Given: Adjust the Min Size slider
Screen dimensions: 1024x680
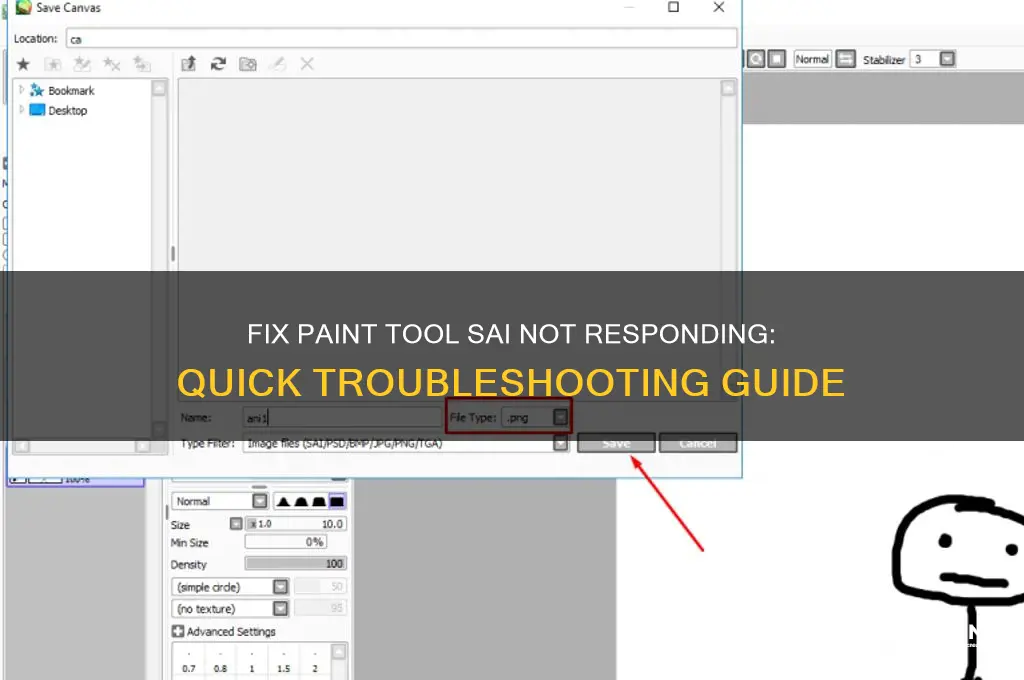Looking at the screenshot, I should pos(285,542).
